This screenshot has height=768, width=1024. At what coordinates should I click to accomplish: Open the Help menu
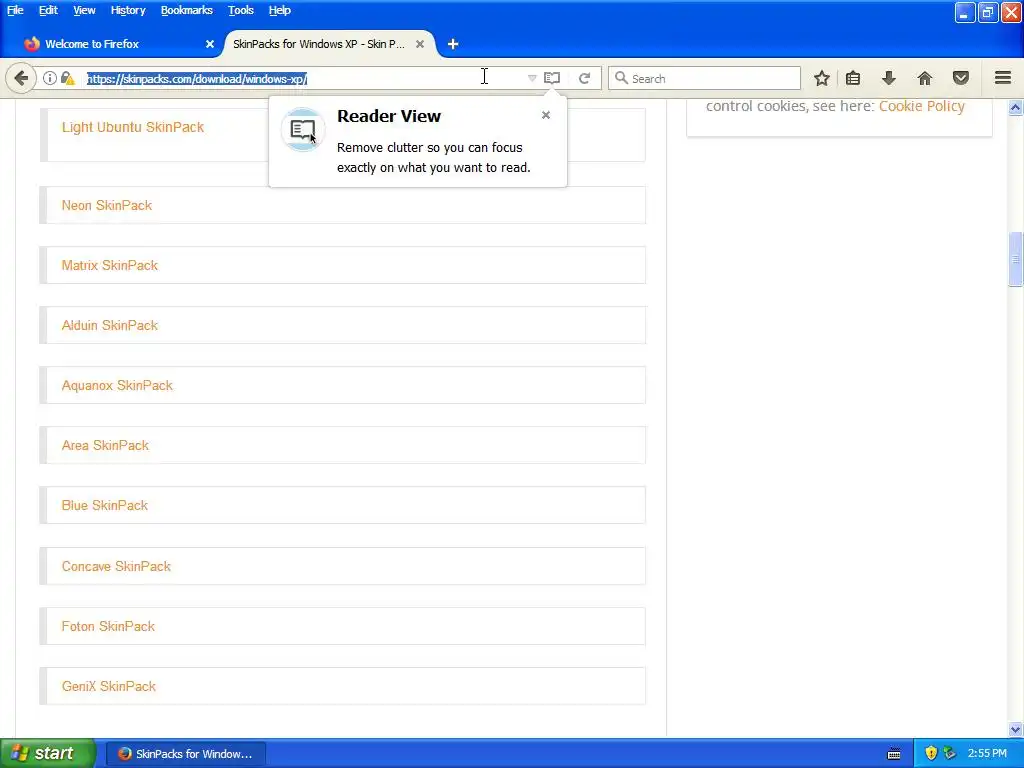[280, 10]
